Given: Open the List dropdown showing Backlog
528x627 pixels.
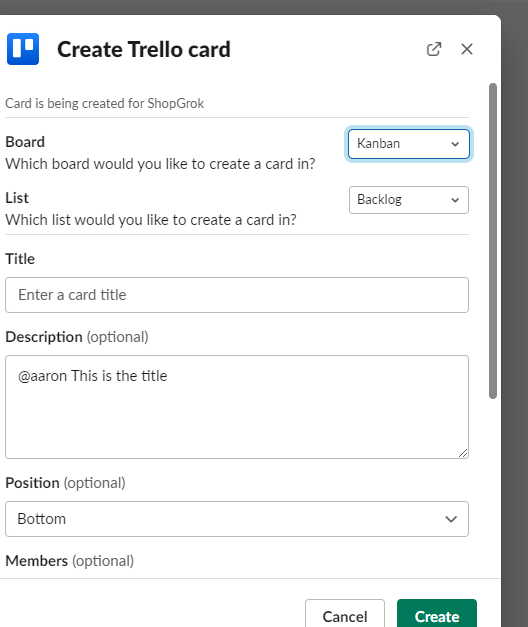Looking at the screenshot, I should 409,200.
